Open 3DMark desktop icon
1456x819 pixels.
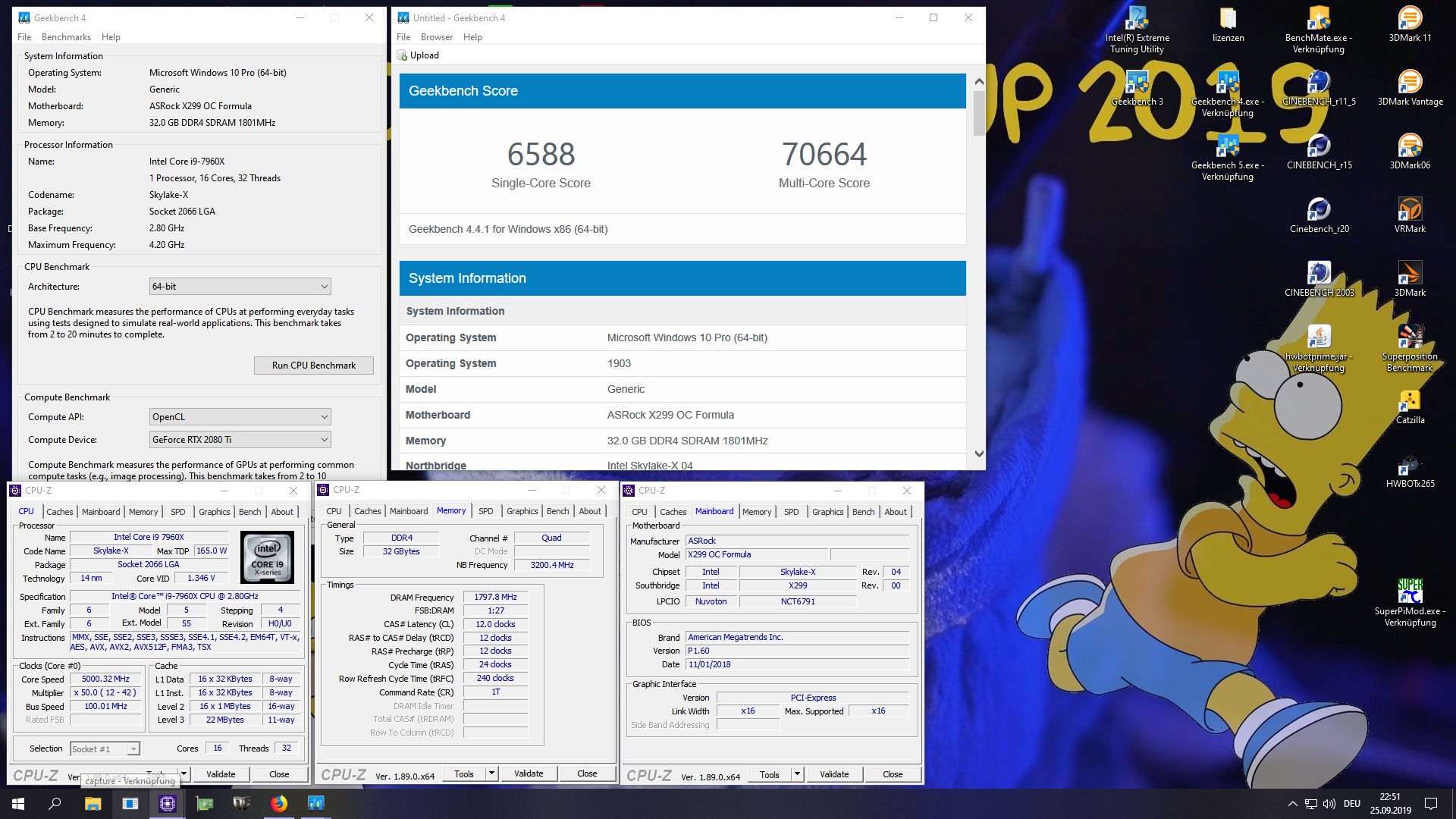coord(1410,279)
